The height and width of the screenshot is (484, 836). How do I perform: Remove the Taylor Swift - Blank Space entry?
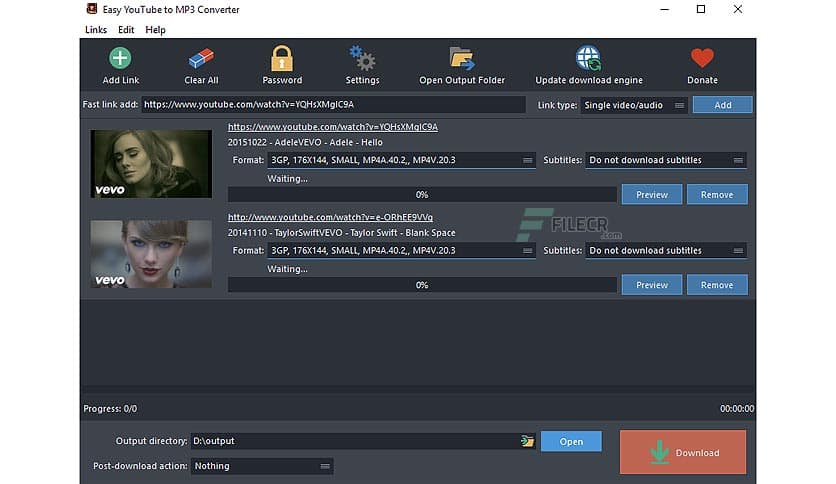click(x=717, y=285)
